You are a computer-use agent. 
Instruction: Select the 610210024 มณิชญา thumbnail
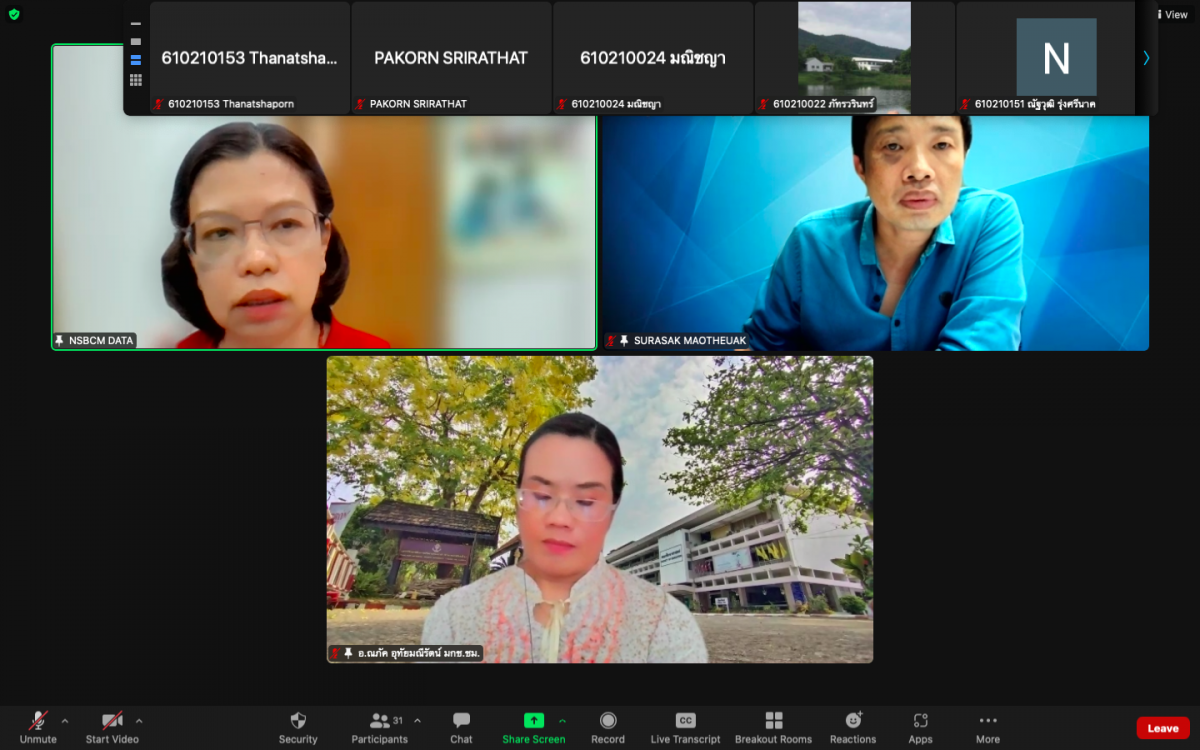pyautogui.click(x=653, y=58)
